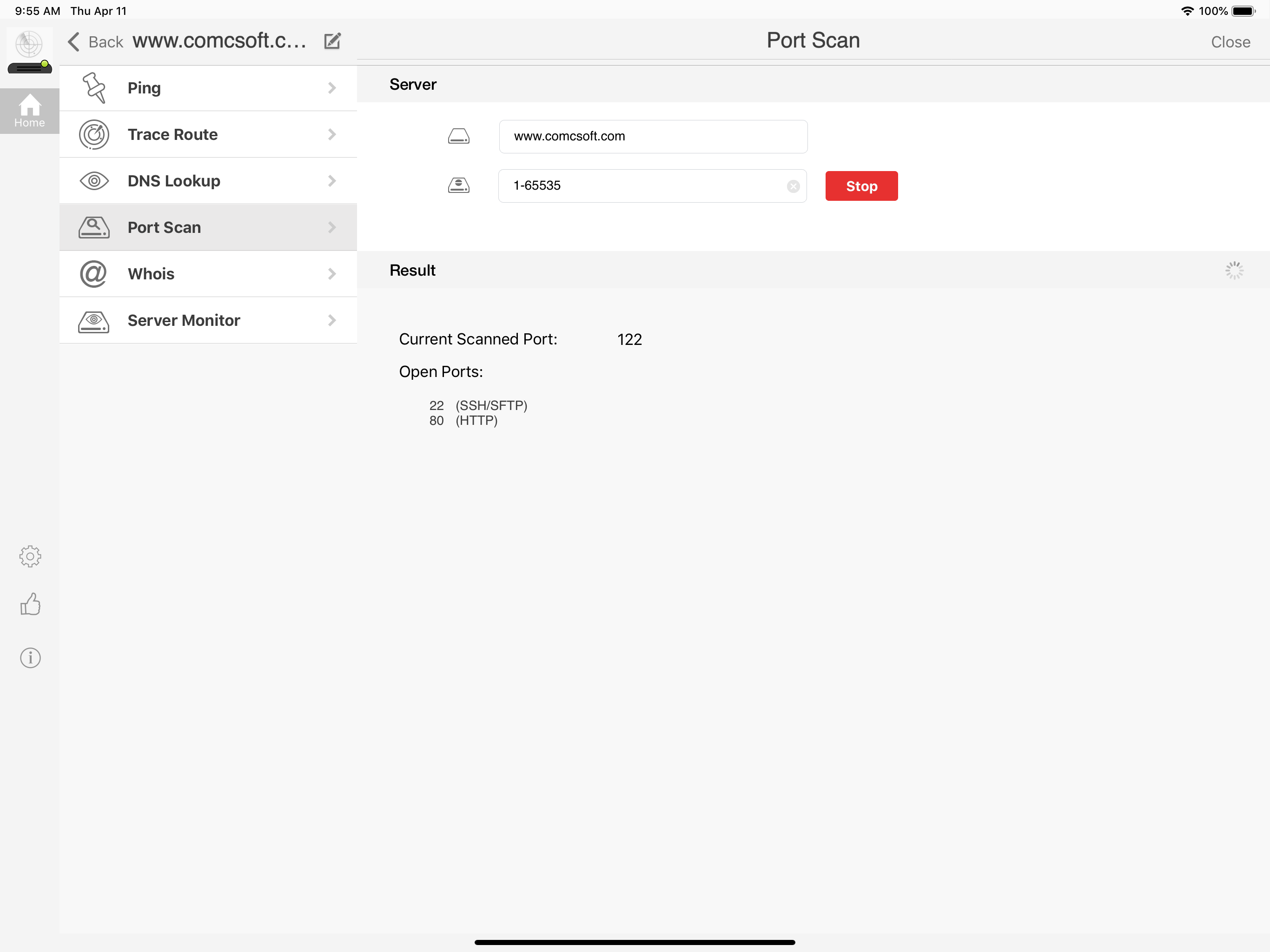The width and height of the screenshot is (1270, 952).
Task: Go to the Home tab
Action: point(29,111)
